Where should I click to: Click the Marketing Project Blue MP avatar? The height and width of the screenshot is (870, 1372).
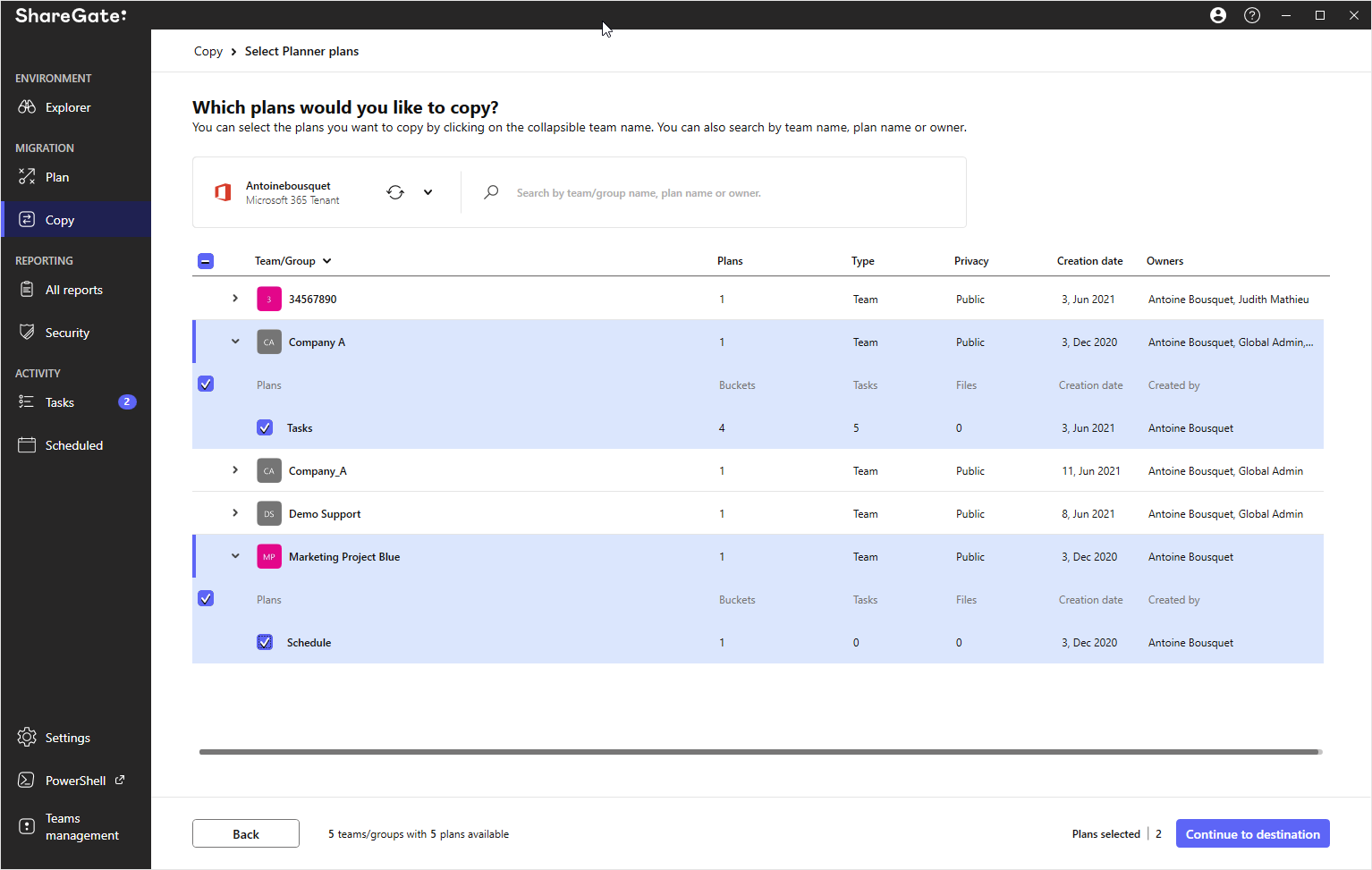click(x=269, y=556)
